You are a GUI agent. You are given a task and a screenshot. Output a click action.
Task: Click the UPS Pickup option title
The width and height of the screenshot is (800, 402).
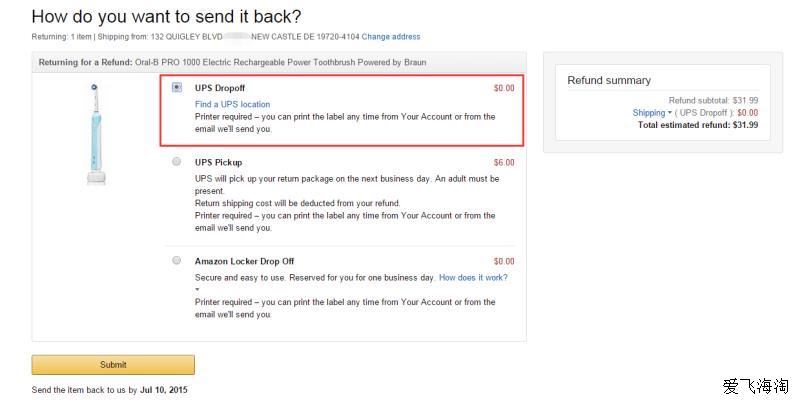(218, 162)
